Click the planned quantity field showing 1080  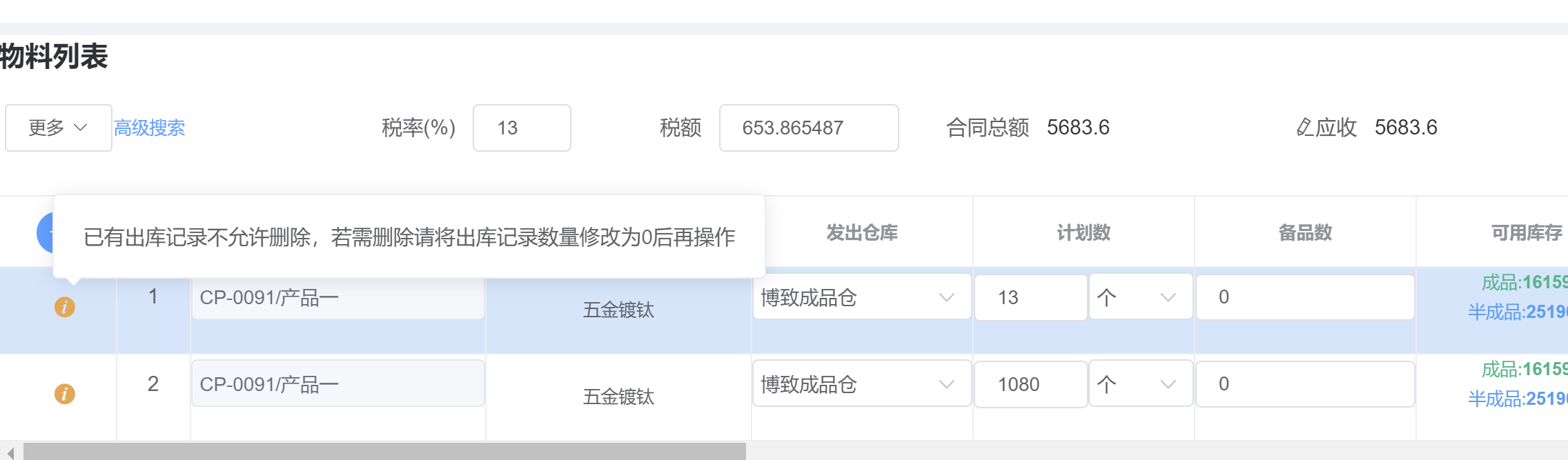point(1030,384)
